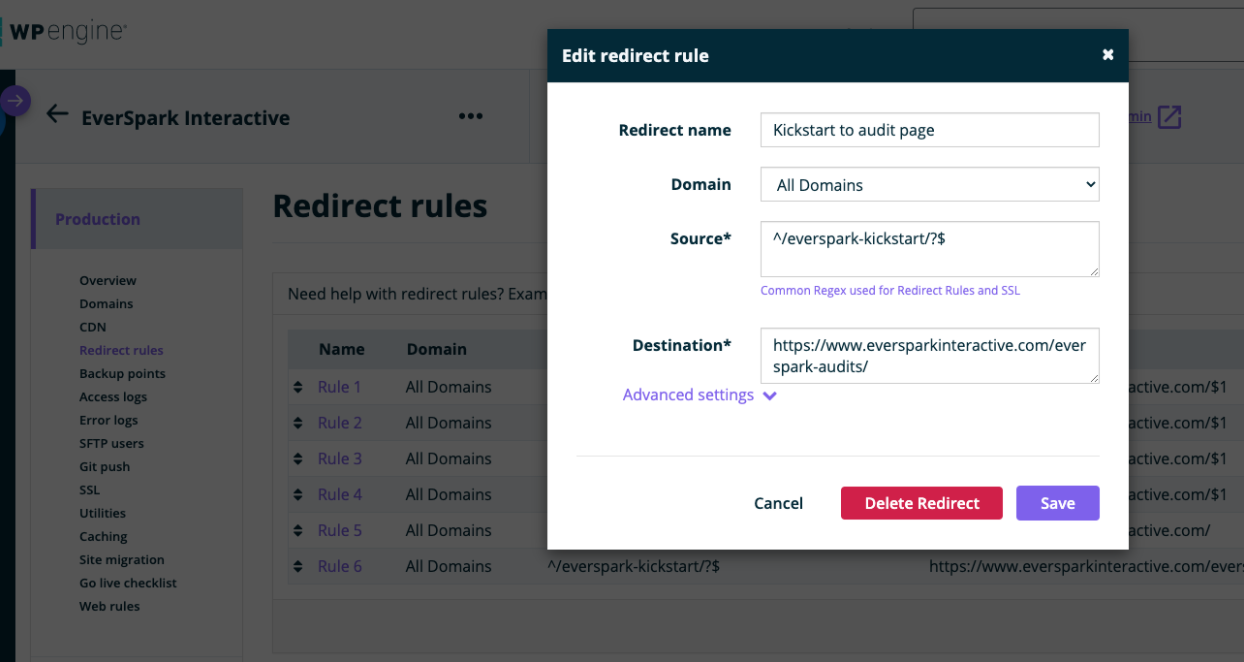The width and height of the screenshot is (1244, 662).
Task: Expand Advanced settings
Action: click(699, 395)
